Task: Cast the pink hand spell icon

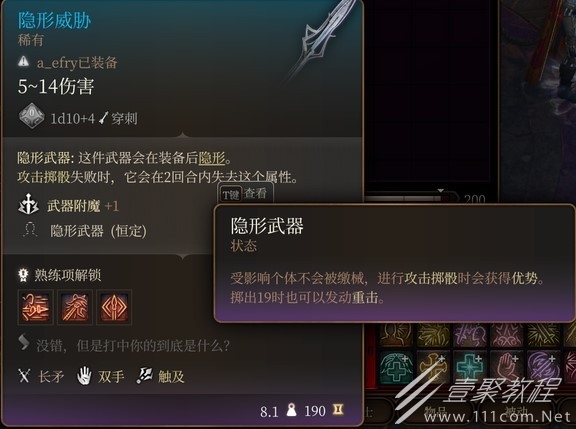Action: [507, 367]
